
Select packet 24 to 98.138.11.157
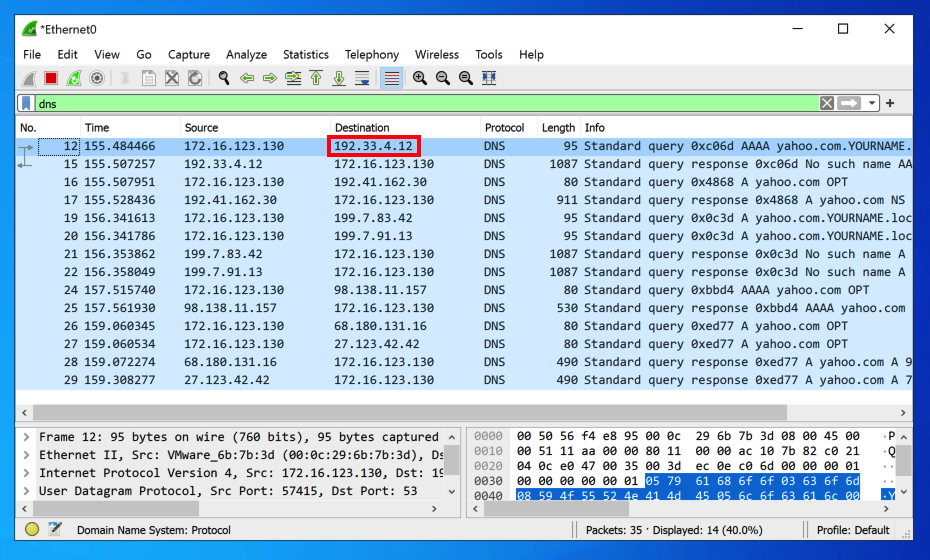pyautogui.click(x=464, y=290)
